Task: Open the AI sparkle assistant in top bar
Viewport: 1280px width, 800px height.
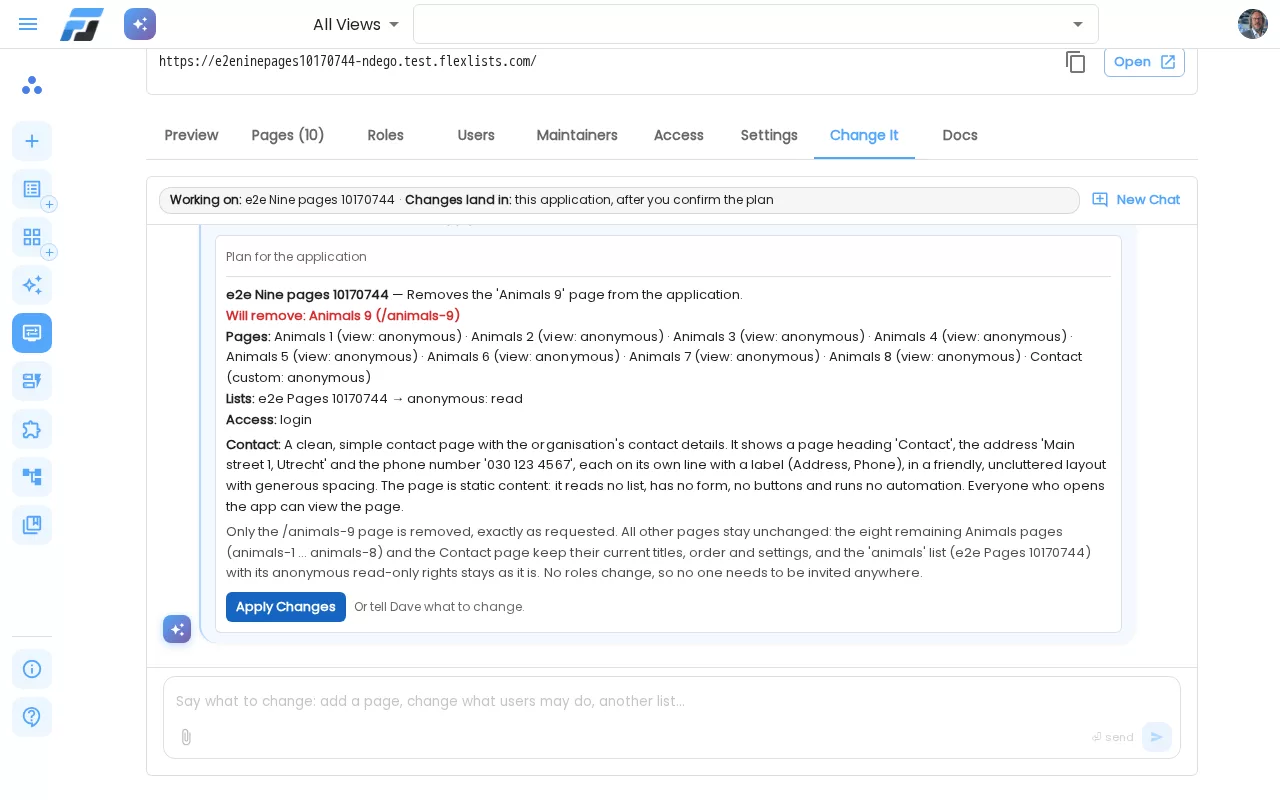Action: (x=140, y=24)
